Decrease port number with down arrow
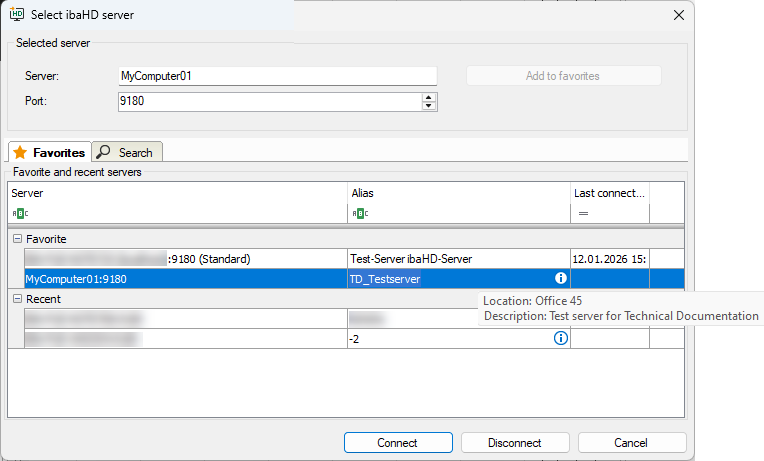This screenshot has width=764, height=461. pyautogui.click(x=429, y=106)
